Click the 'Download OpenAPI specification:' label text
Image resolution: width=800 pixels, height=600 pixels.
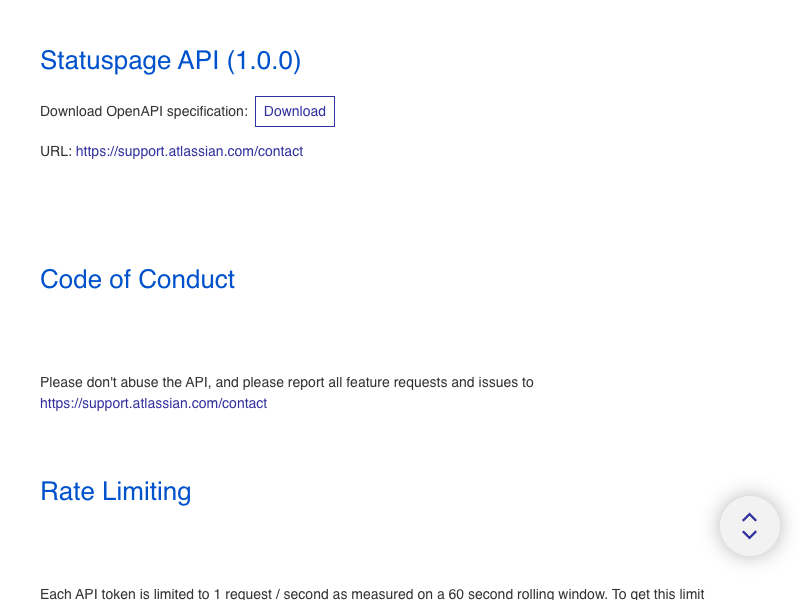[x=144, y=111]
